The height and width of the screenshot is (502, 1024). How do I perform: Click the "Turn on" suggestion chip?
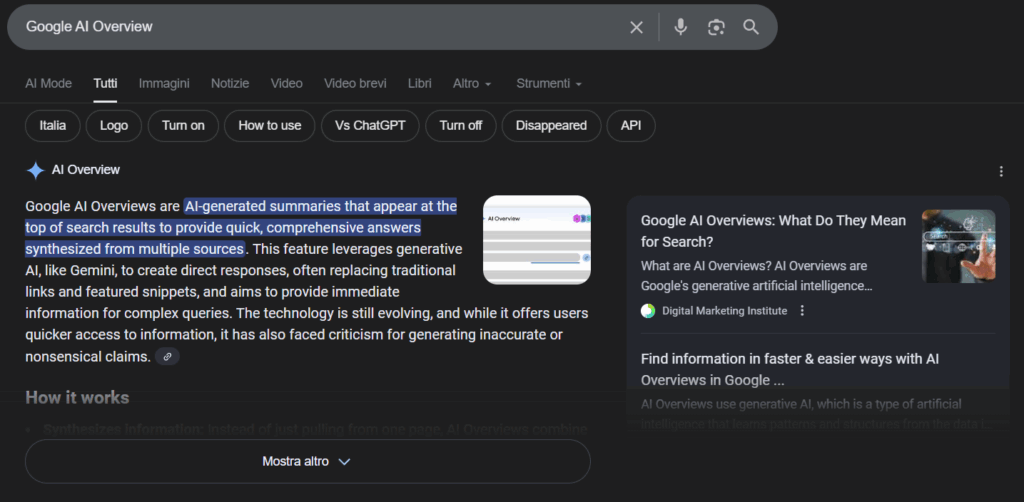[184, 126]
